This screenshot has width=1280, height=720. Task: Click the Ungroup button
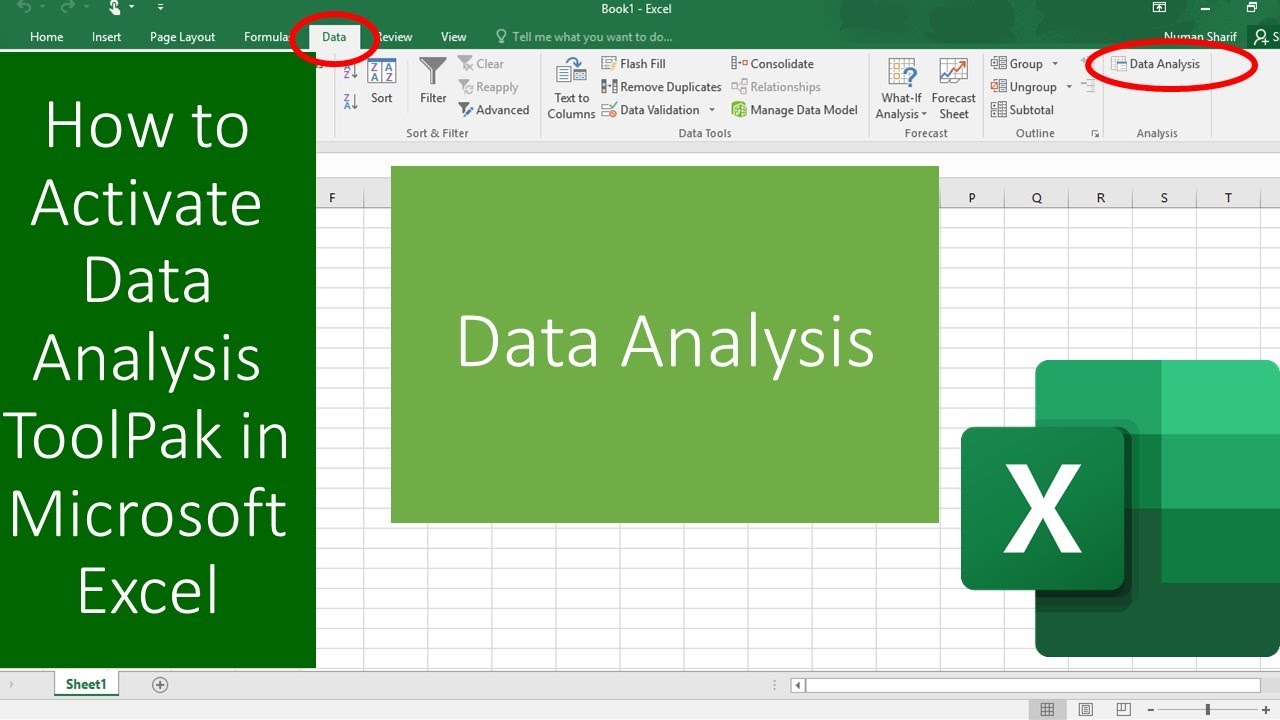click(x=1024, y=87)
